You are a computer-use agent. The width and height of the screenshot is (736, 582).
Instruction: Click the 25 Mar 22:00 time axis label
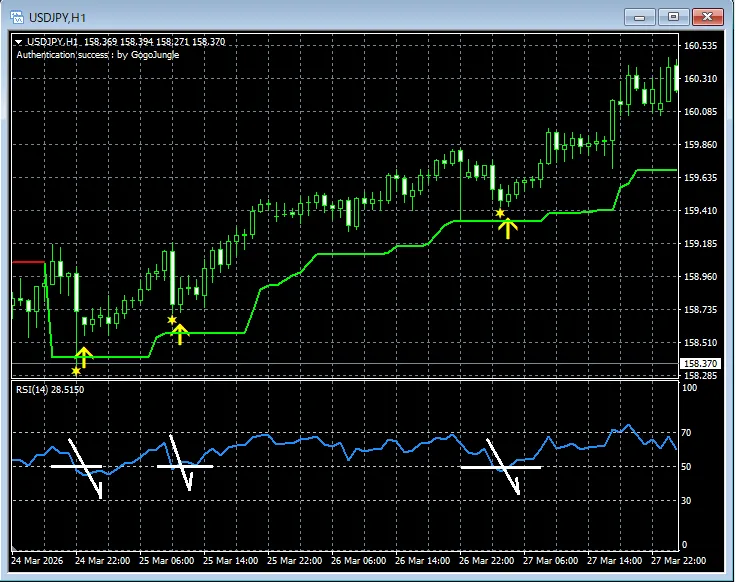coord(295,560)
